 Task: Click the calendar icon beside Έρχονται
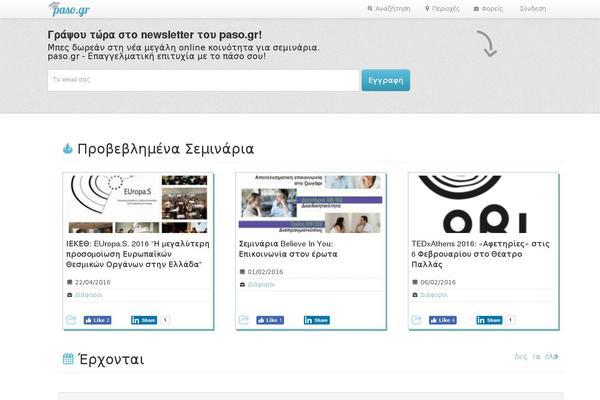pos(68,359)
